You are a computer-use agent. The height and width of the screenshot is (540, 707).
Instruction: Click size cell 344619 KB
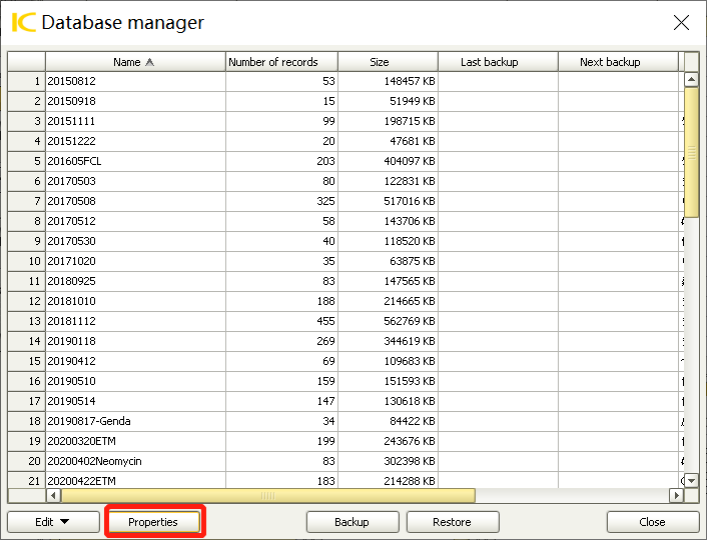388,341
